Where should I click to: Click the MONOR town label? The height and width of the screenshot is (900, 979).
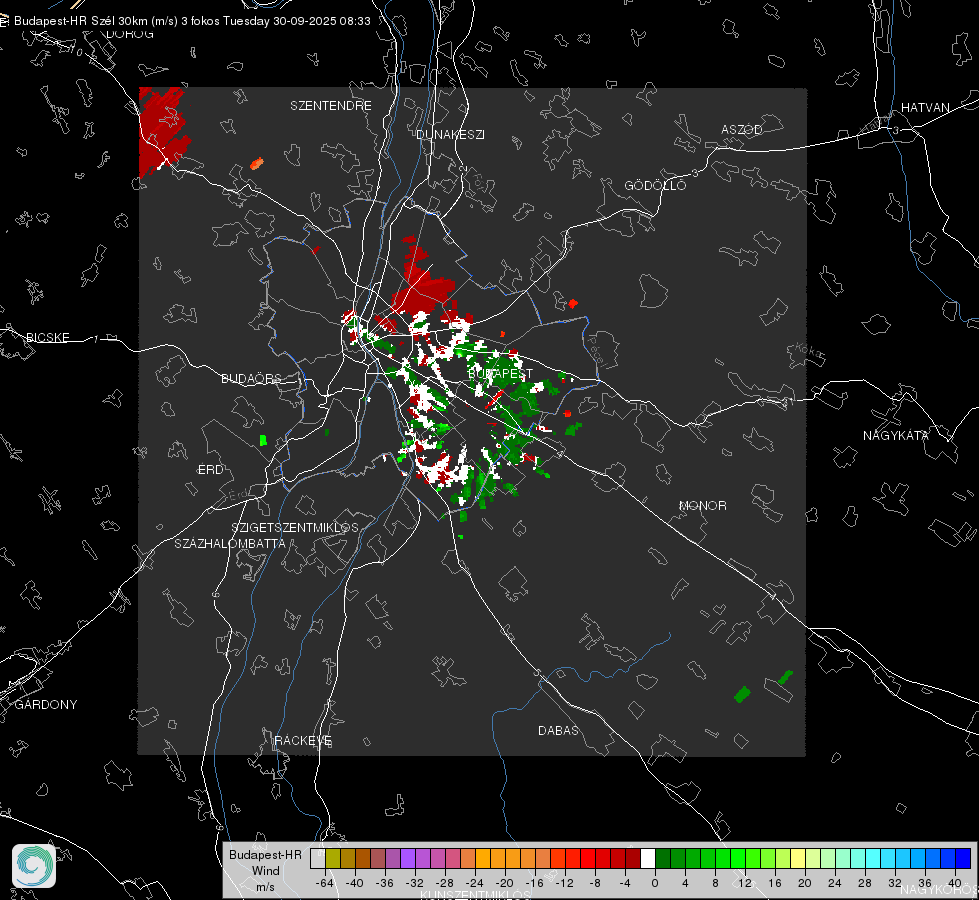click(702, 506)
